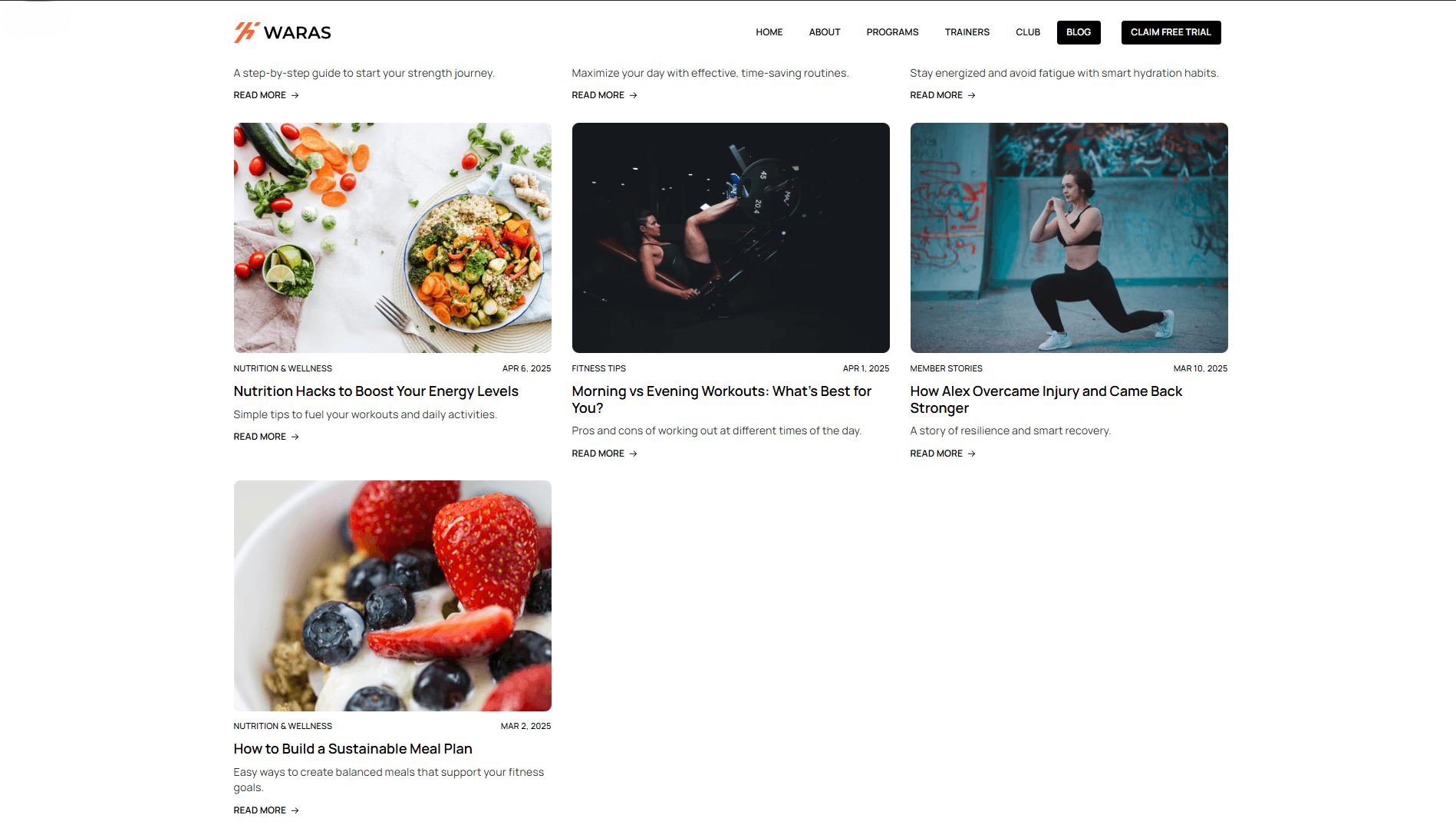Viewport: 1456px width, 828px height.
Task: Open How to Build a Sustainable Meal Plan title
Action: (353, 749)
